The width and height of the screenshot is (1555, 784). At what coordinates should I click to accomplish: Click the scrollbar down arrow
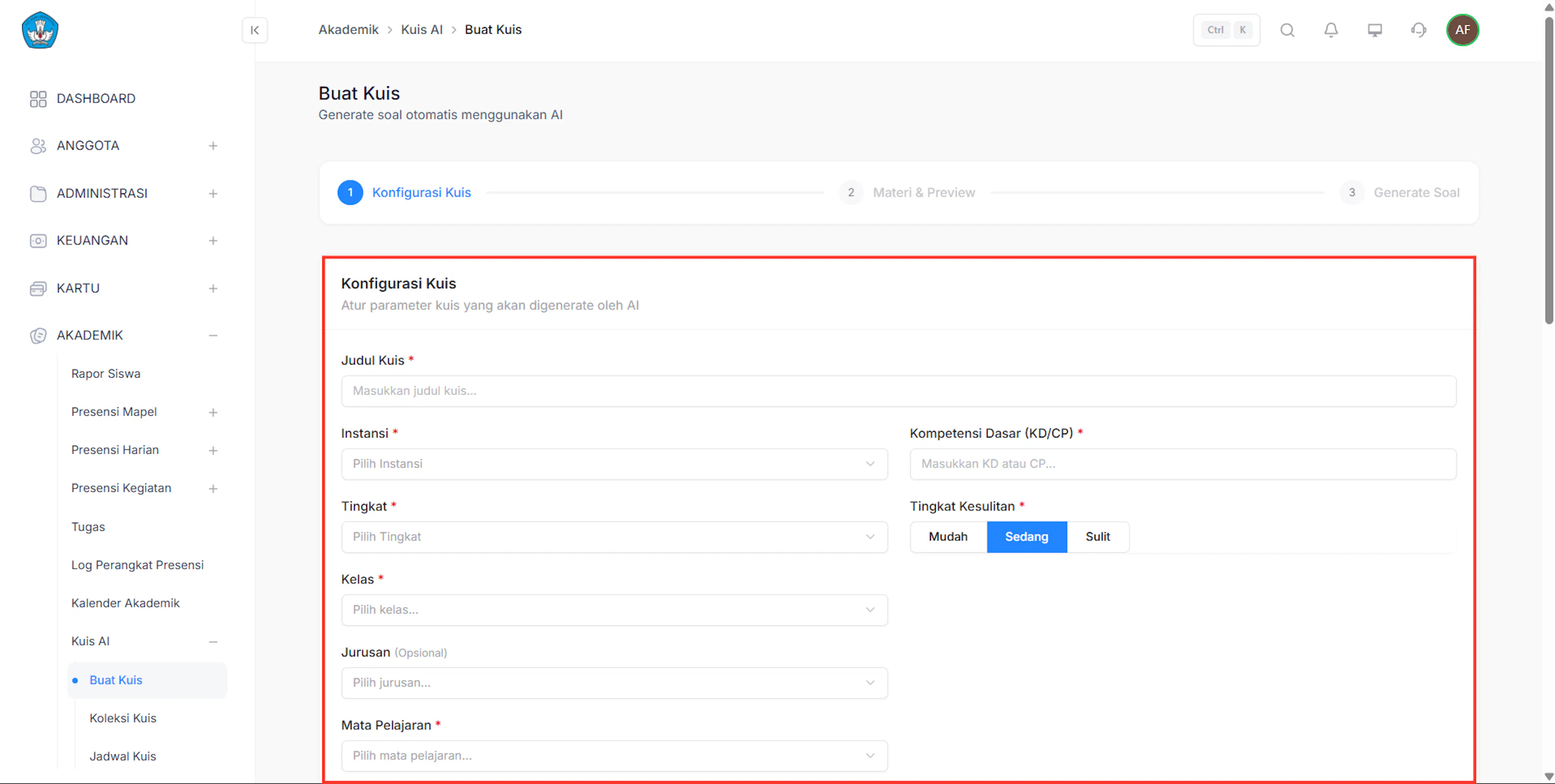pyautogui.click(x=1549, y=777)
